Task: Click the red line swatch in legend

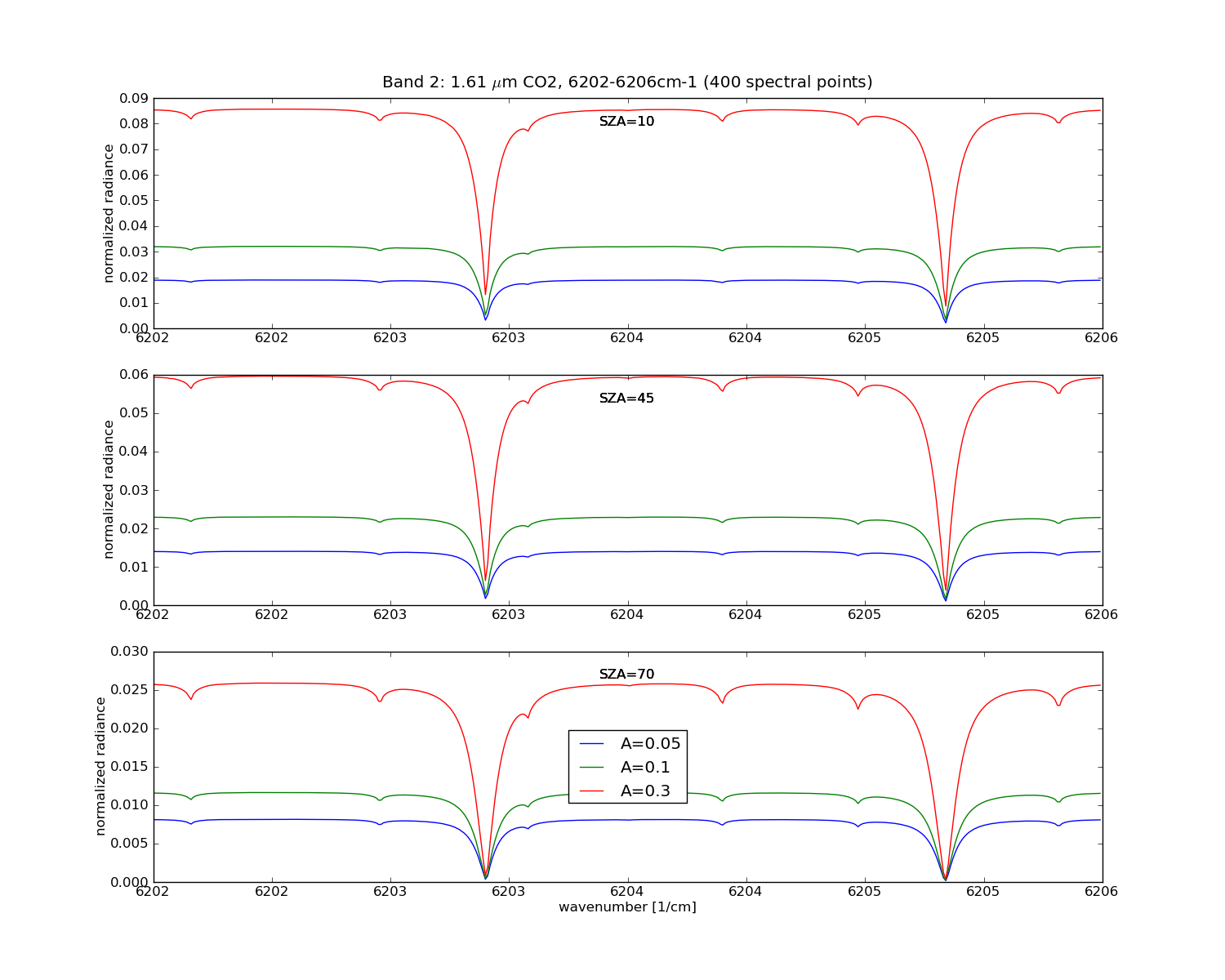Action: click(x=591, y=791)
